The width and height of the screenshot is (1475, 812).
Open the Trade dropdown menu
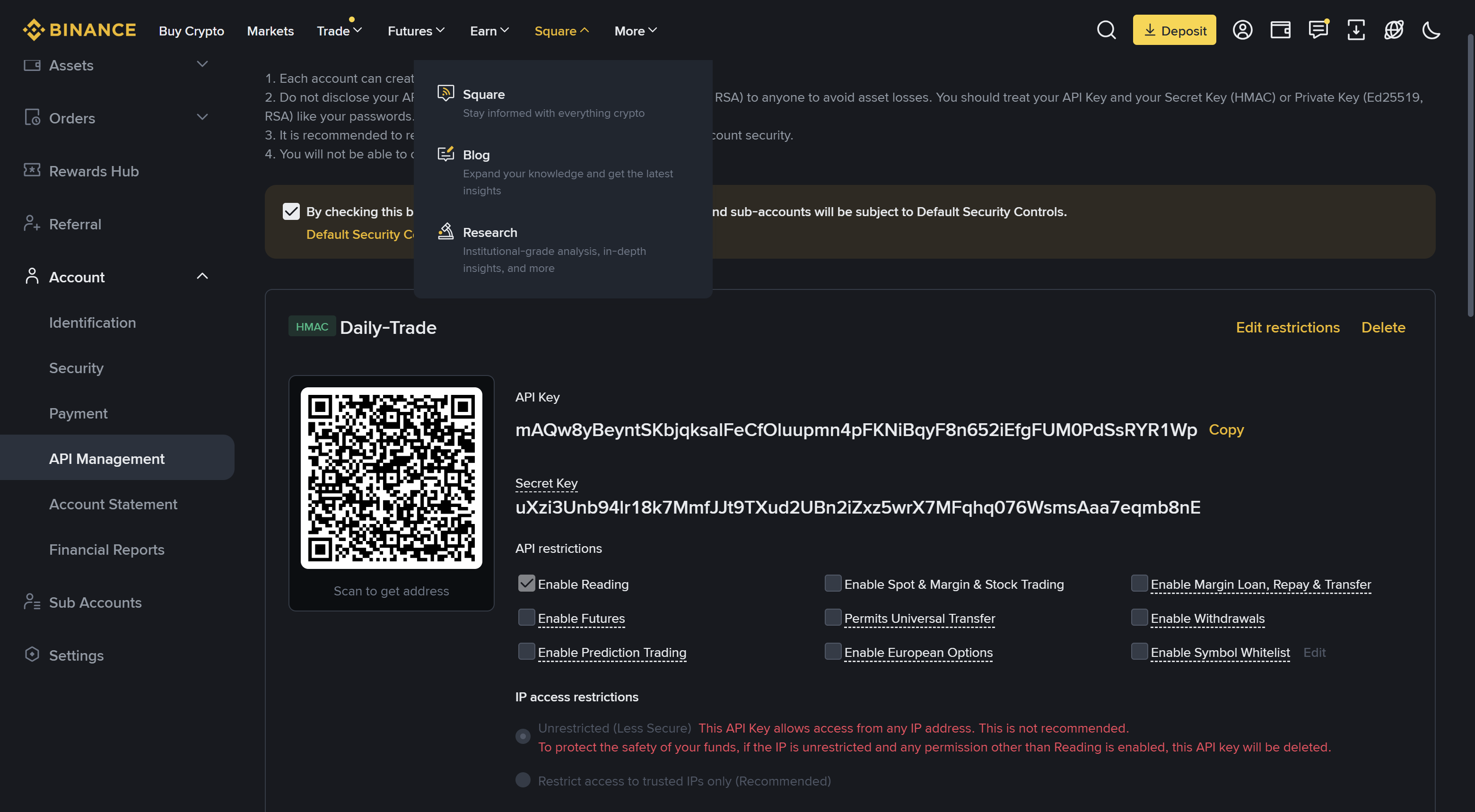[339, 30]
